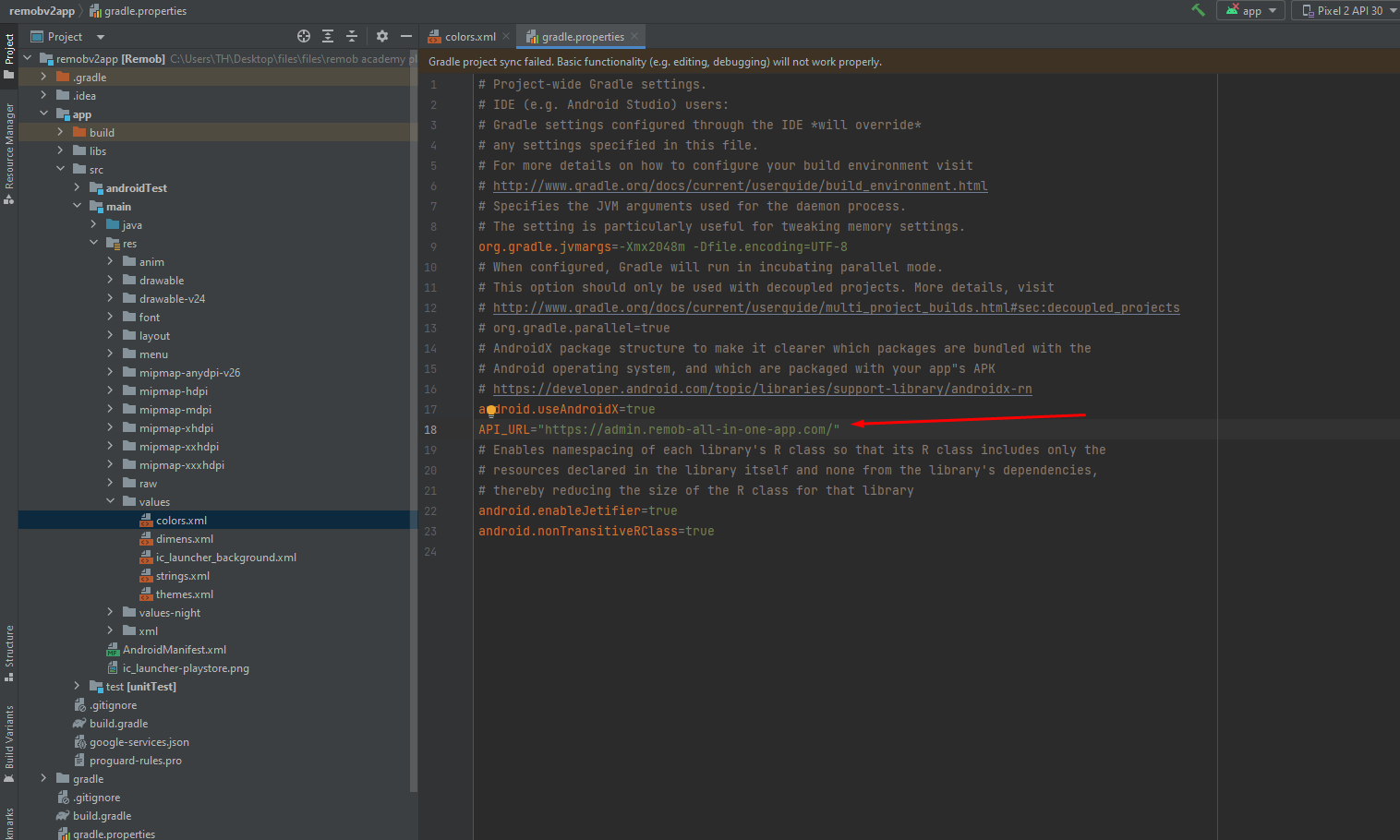Select the .gitignore file under app
Image resolution: width=1400 pixels, height=840 pixels.
coord(113,705)
